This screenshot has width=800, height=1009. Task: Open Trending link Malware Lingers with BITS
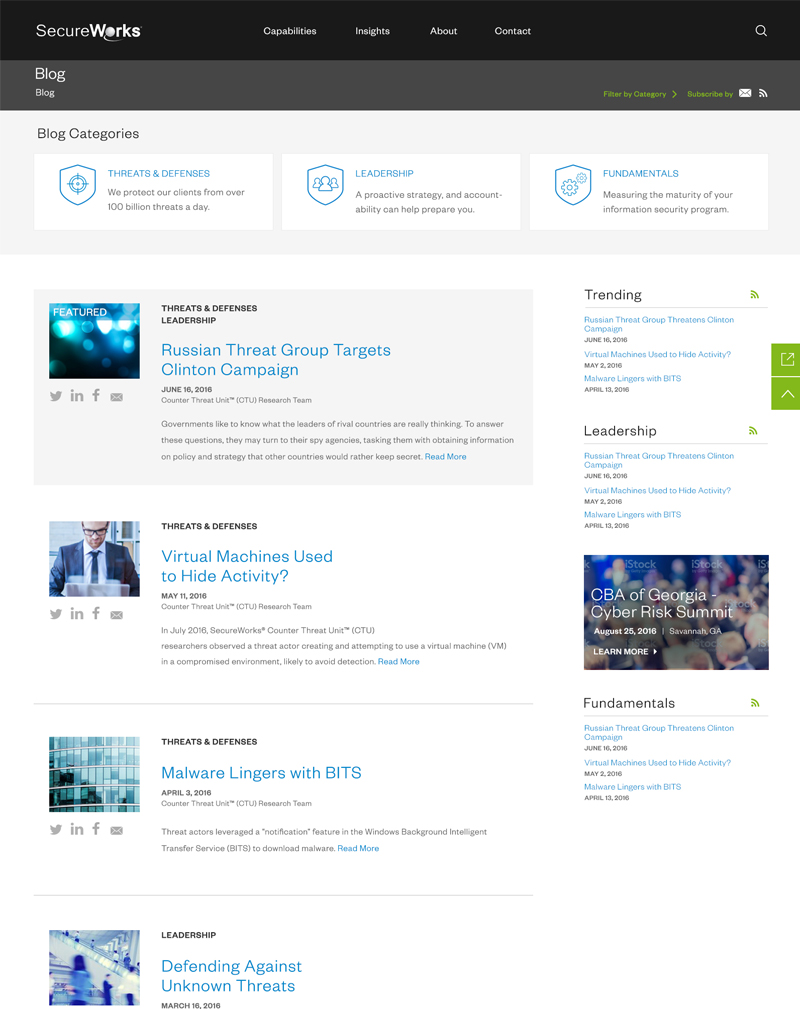[x=632, y=378]
